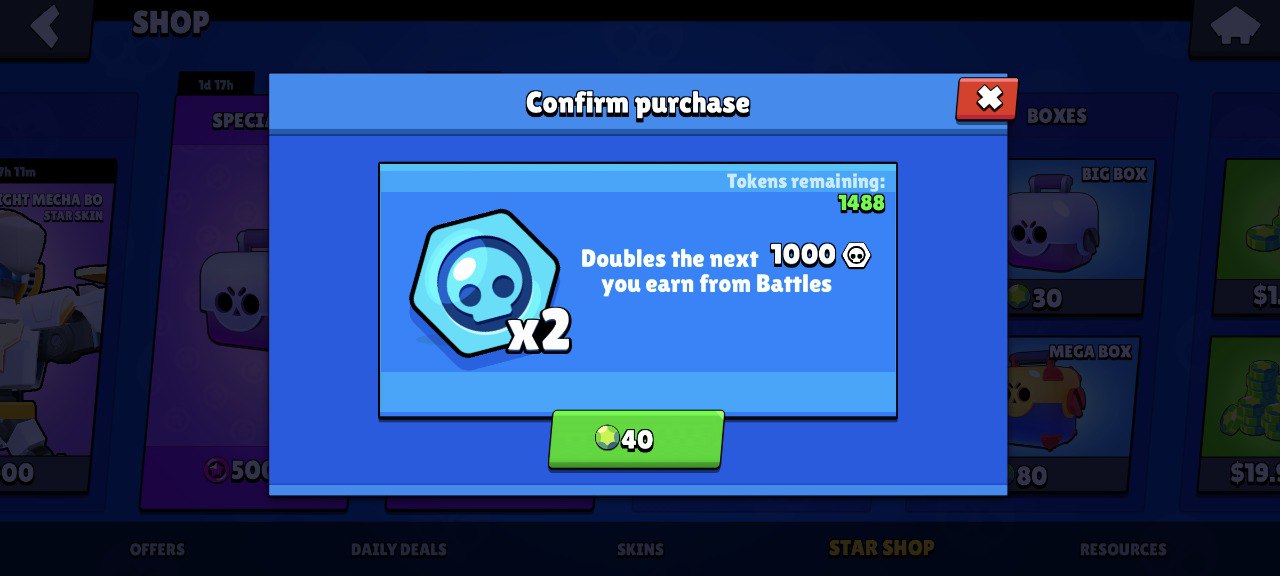Tap the x2 token doubler hexagon icon
This screenshot has width=1280, height=576.
tap(486, 283)
